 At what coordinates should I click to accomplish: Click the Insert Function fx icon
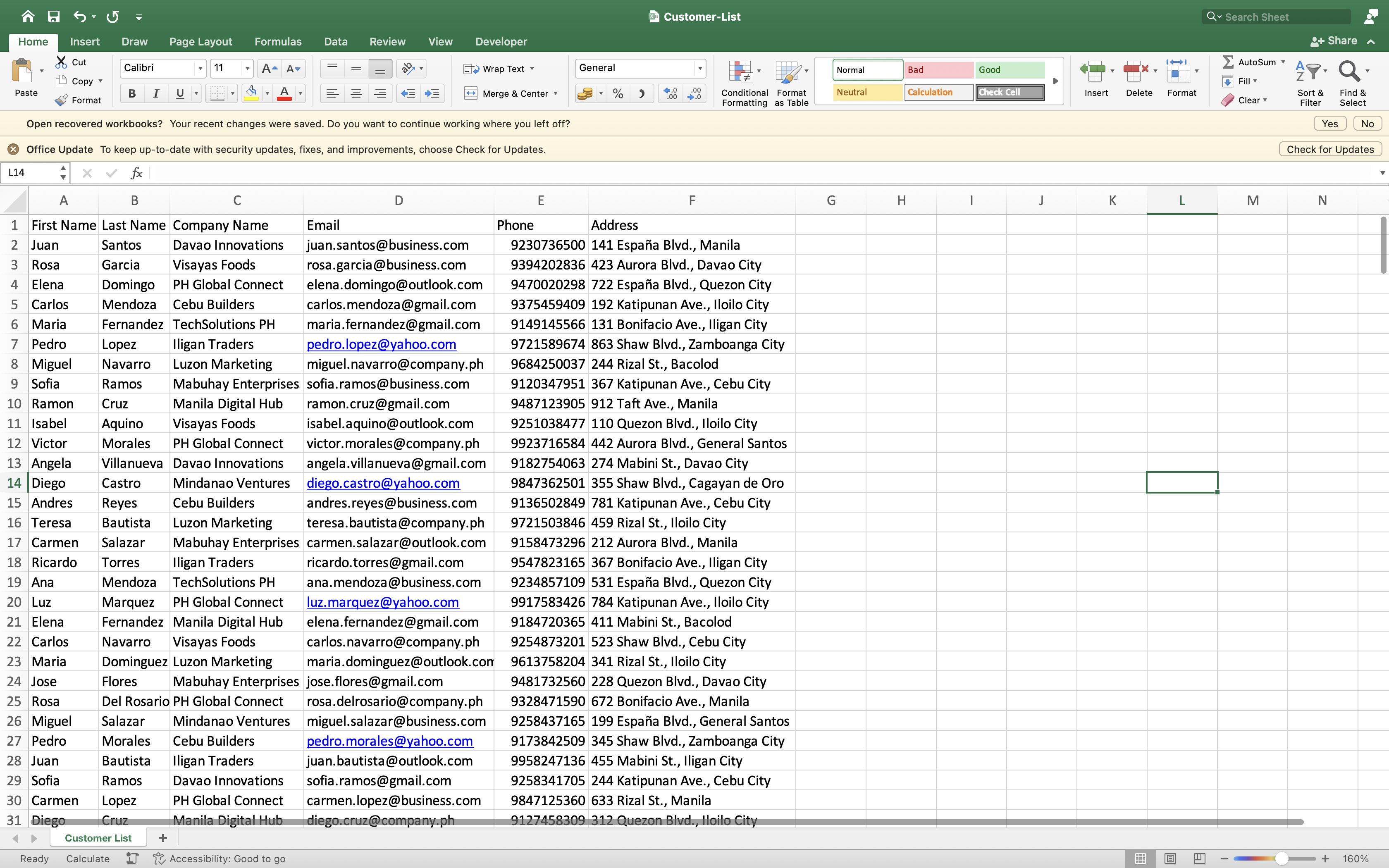click(136, 173)
